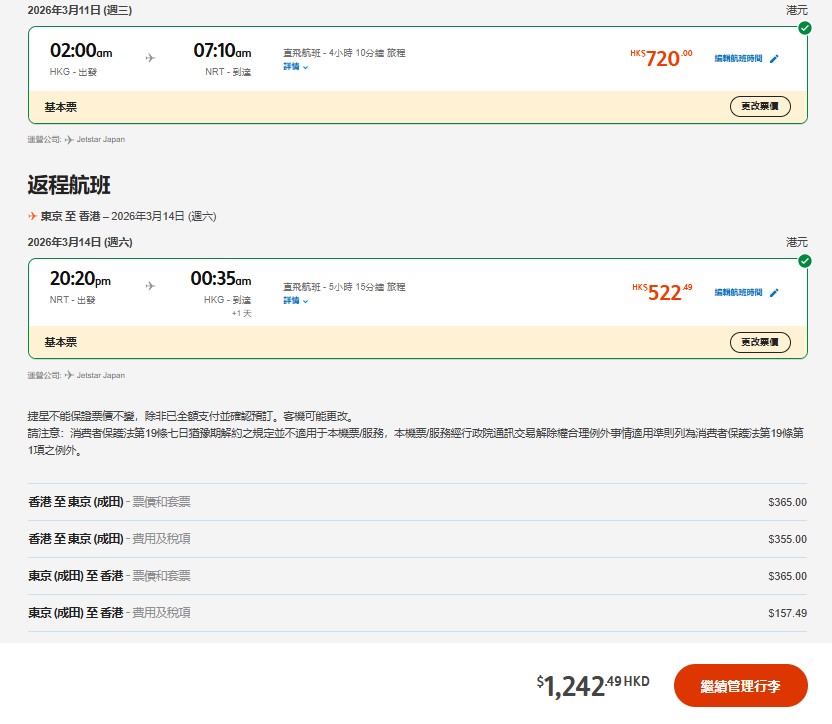Click 更改票價 on the outbound flight
832x724 pixels.
click(x=760, y=106)
